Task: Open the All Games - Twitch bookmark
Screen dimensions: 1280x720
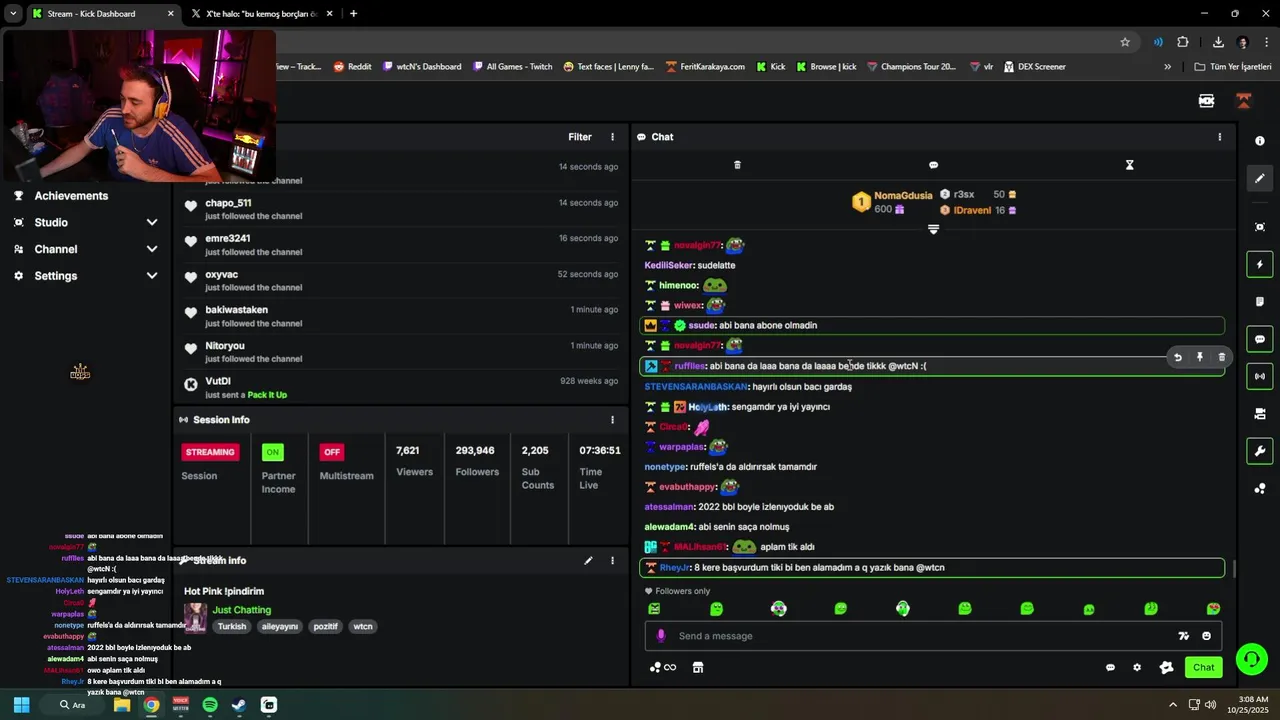Action: click(512, 67)
